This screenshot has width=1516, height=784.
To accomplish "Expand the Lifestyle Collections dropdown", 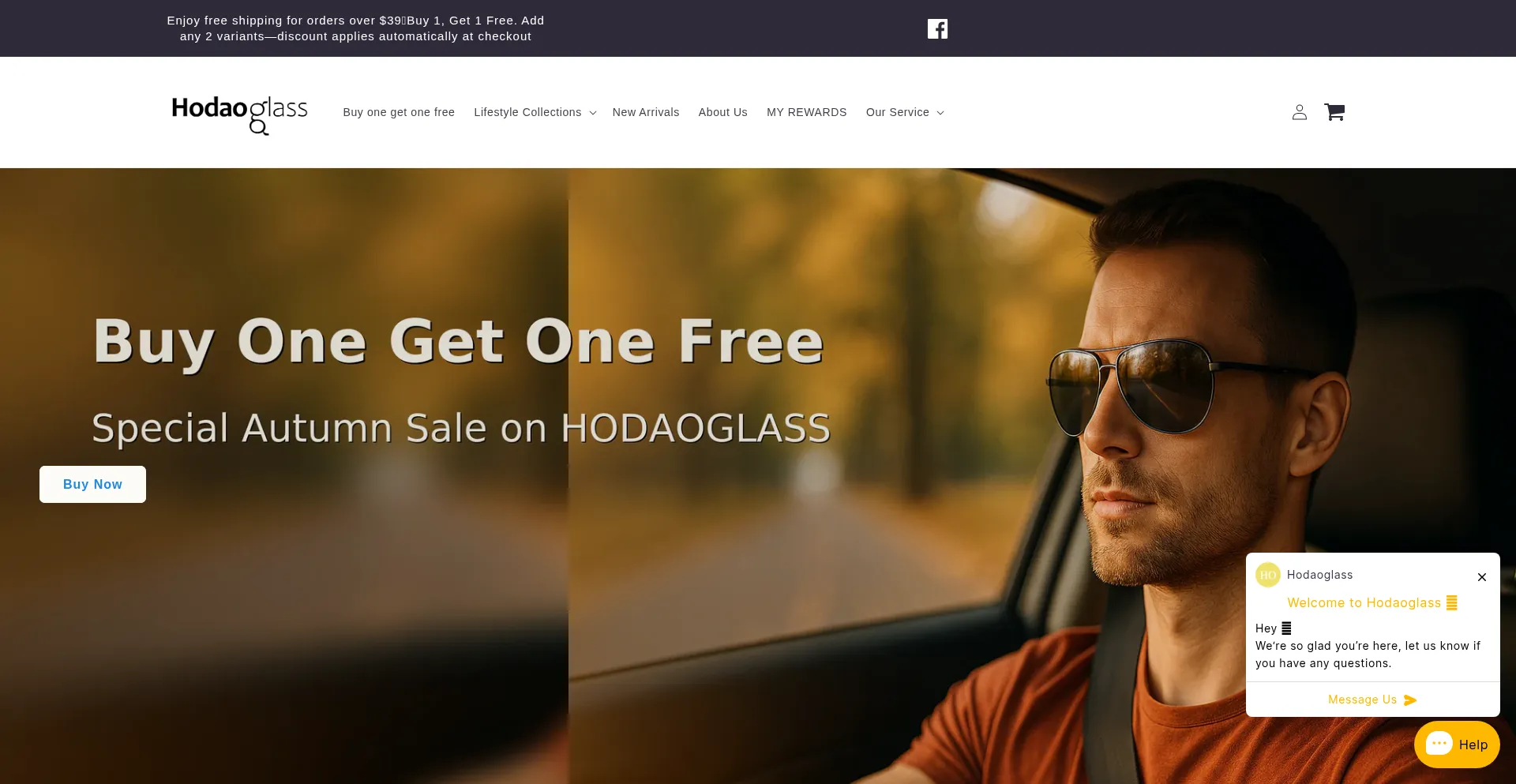I will pos(535,112).
